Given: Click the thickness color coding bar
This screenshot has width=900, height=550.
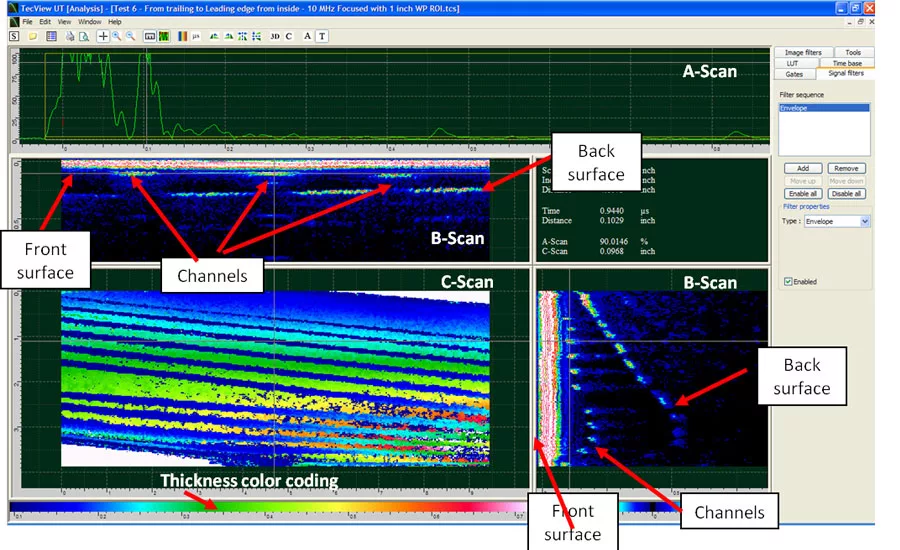Looking at the screenshot, I should pos(267,507).
